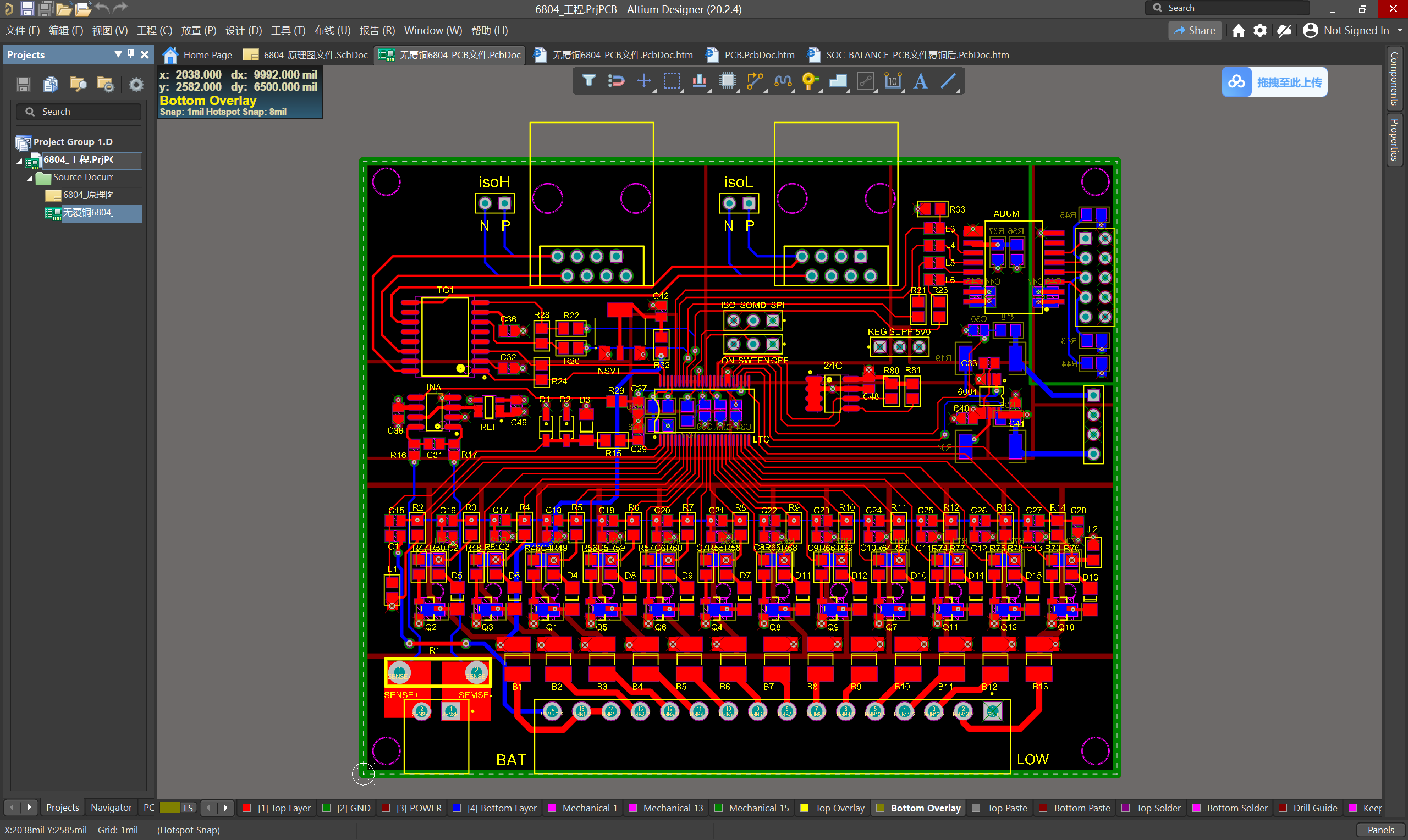Collapse the 6804_工程.PrjPCB tree node
This screenshot has height=840, width=1408.
(19, 161)
